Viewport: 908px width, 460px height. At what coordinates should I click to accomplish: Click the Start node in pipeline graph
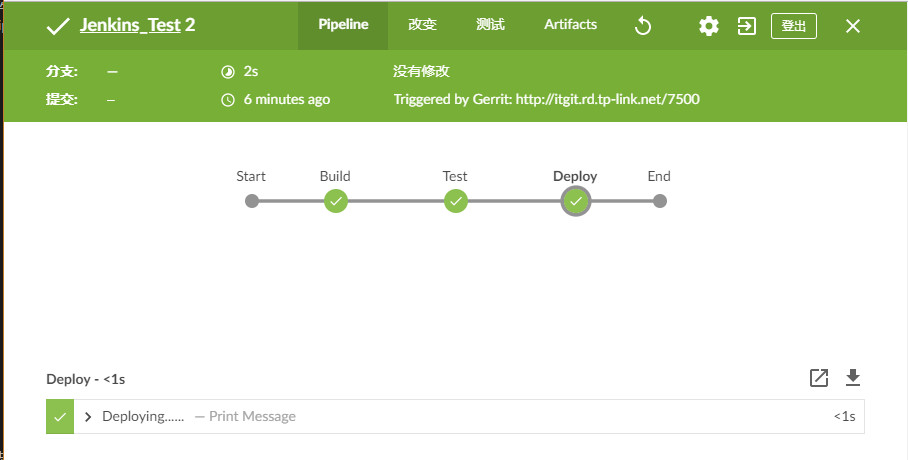[252, 201]
